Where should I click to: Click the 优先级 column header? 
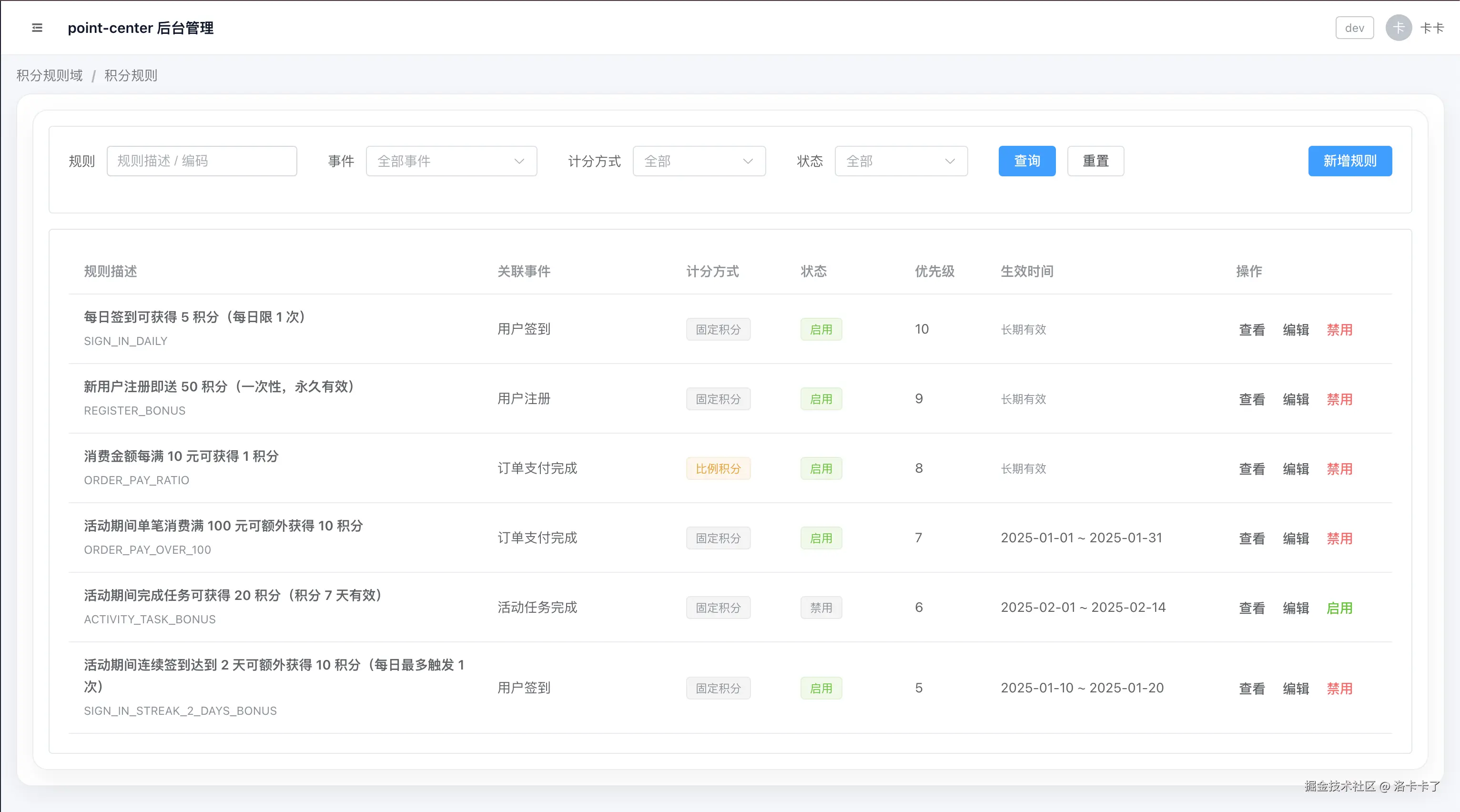(x=934, y=272)
